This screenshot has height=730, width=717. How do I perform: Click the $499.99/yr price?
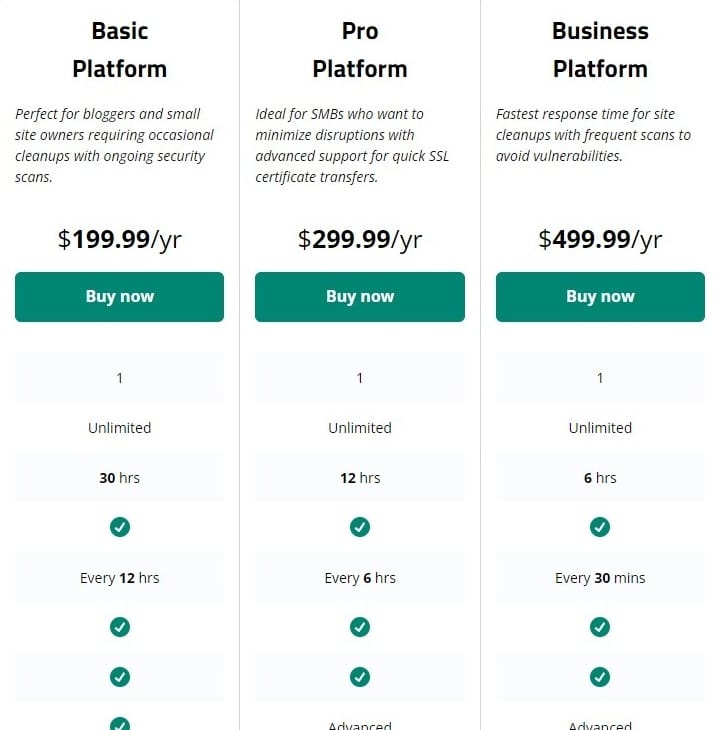coord(600,239)
